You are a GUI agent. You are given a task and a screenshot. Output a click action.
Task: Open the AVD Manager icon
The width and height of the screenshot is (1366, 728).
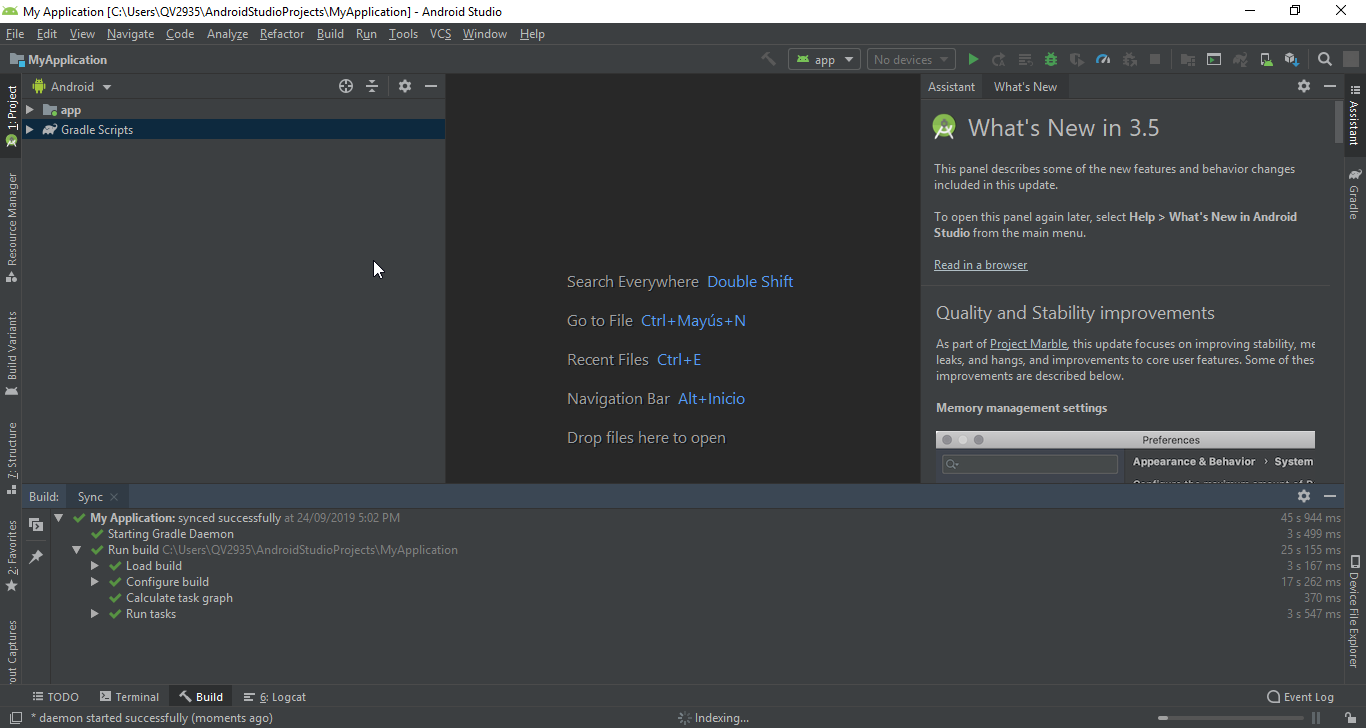pos(1266,60)
